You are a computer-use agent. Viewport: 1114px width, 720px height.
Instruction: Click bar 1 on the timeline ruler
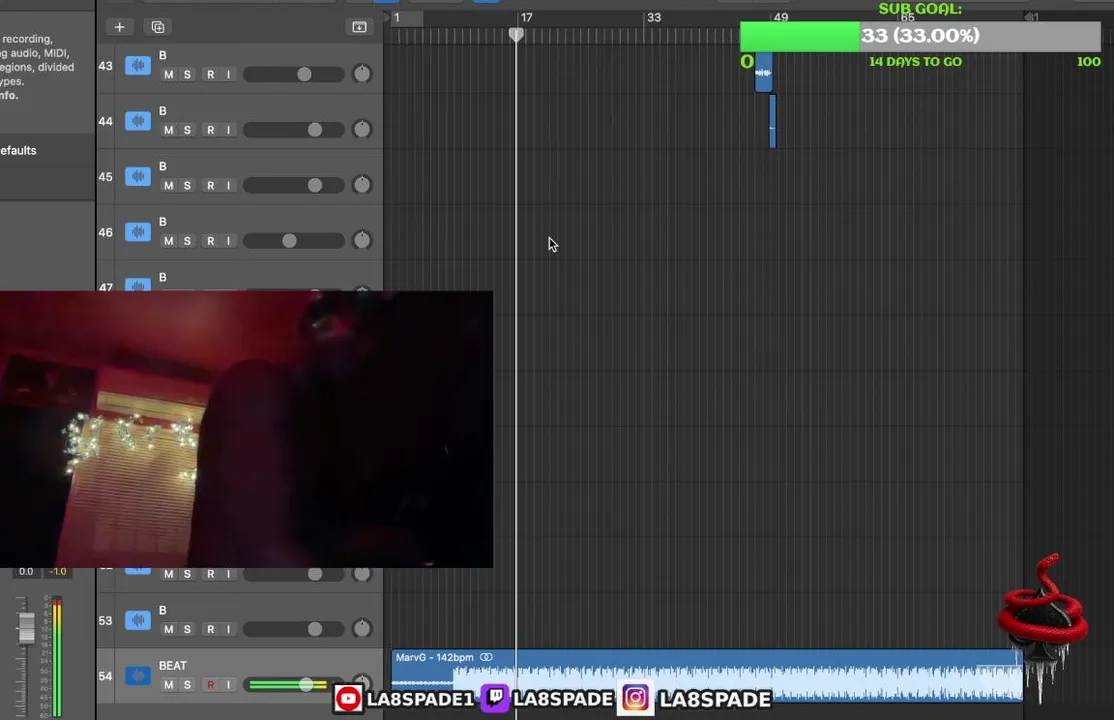click(x=396, y=17)
